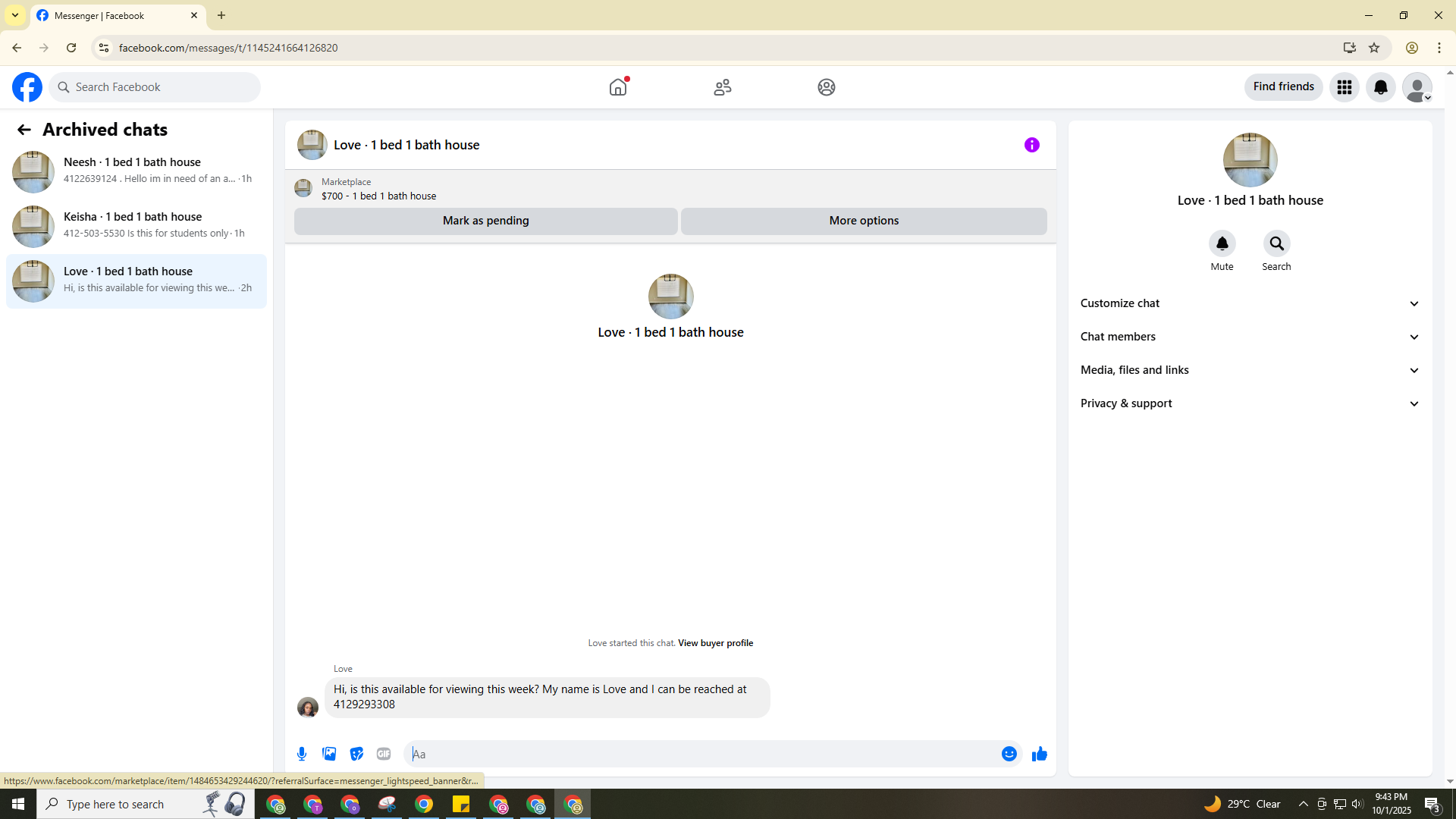The image size is (1456, 819).
Task: Go to the Facebook Home tab
Action: tap(618, 87)
